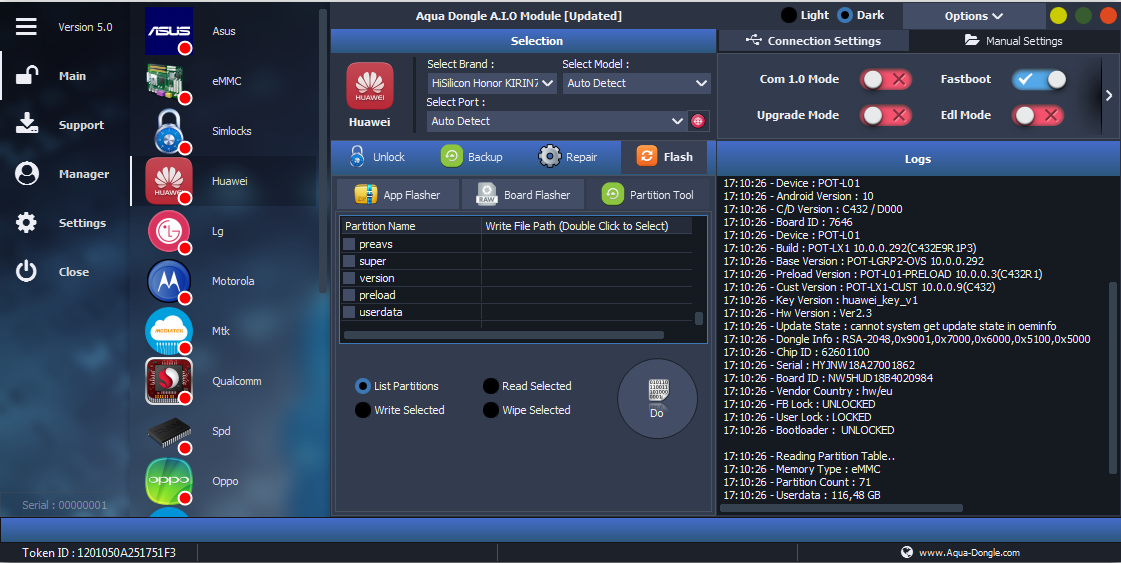Check the userdata partition checkbox
Screen dimensions: 1121x563
(349, 312)
